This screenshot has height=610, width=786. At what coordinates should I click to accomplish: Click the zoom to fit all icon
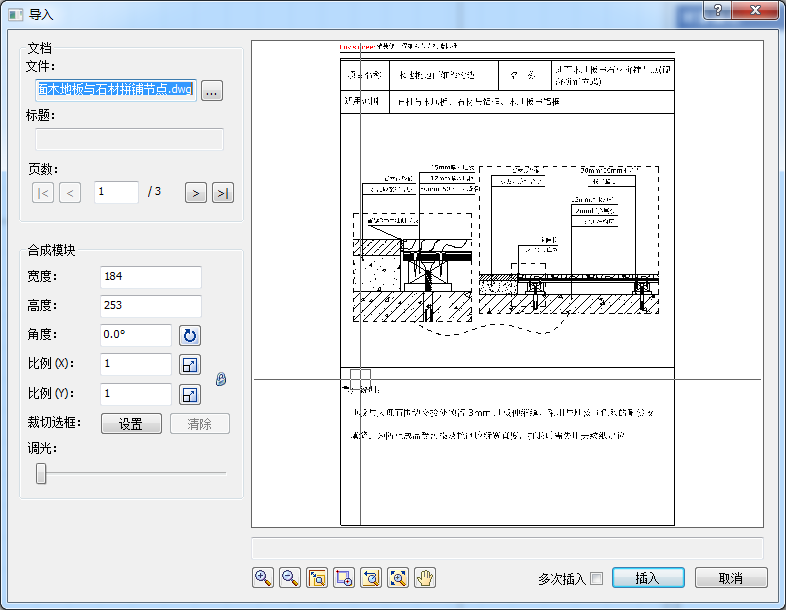click(398, 577)
